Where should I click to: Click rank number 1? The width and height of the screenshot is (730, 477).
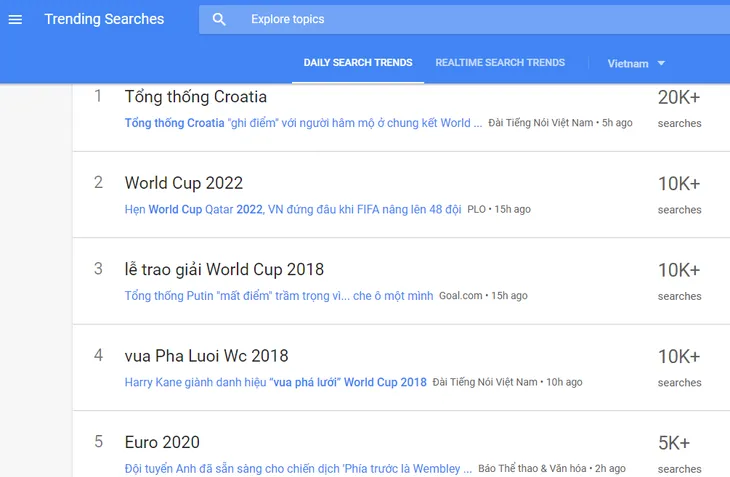pos(98,96)
